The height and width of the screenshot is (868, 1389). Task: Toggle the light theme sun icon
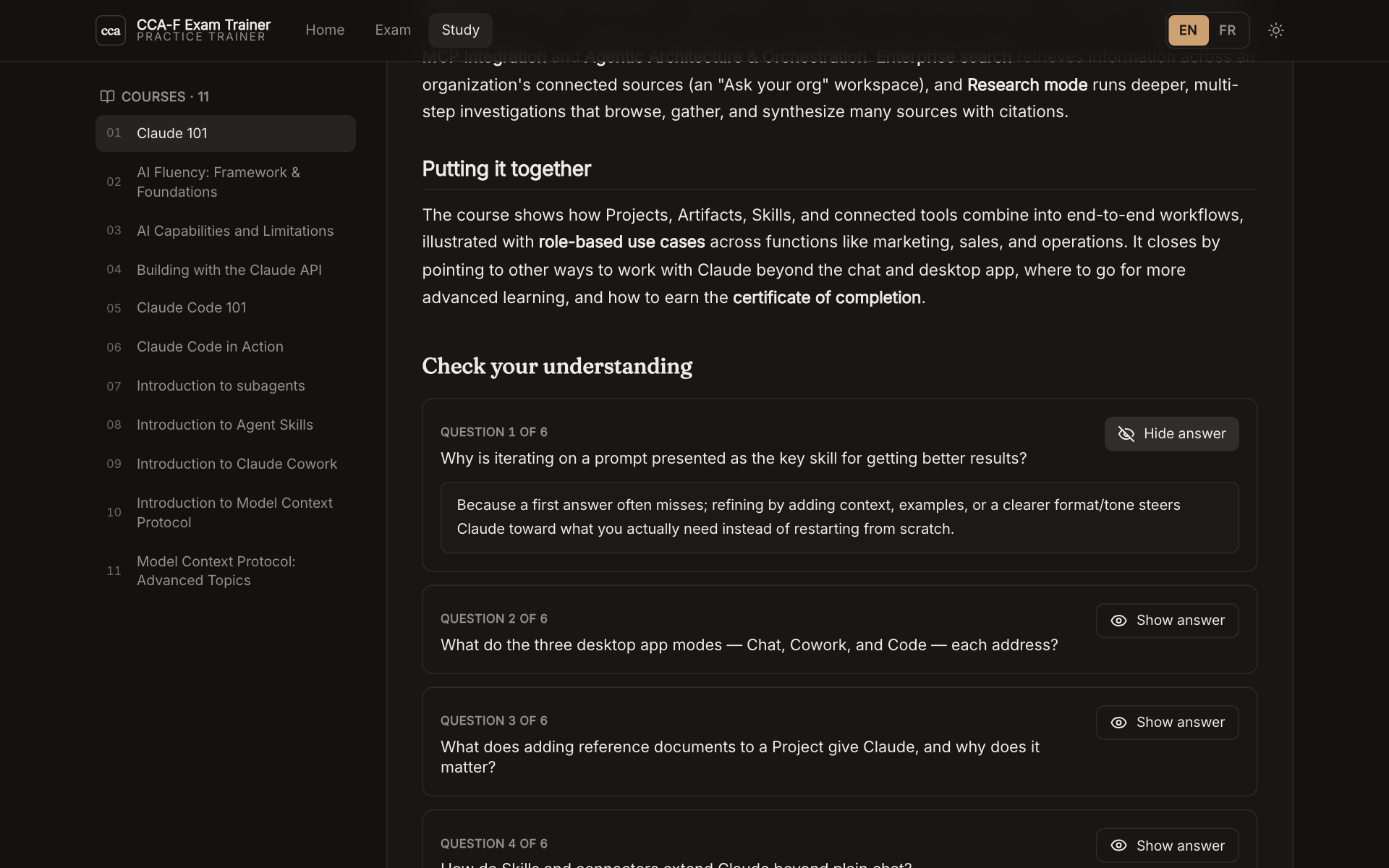[1276, 30]
